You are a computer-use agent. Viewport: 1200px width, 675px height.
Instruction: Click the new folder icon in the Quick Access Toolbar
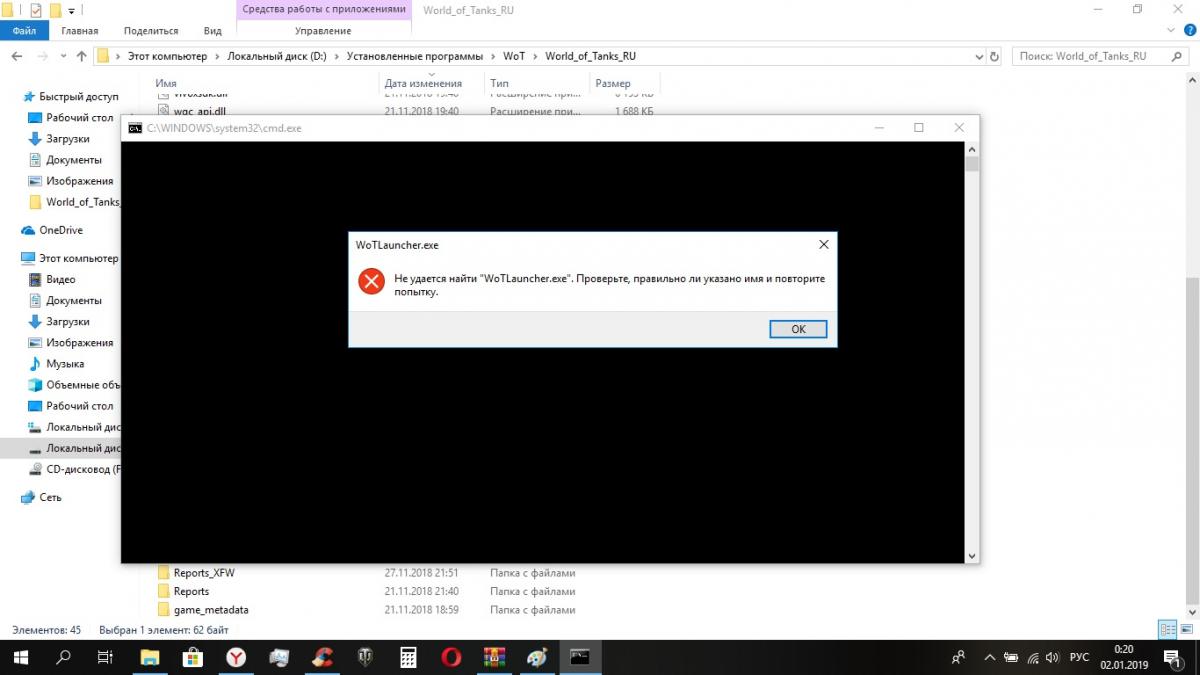pos(55,10)
